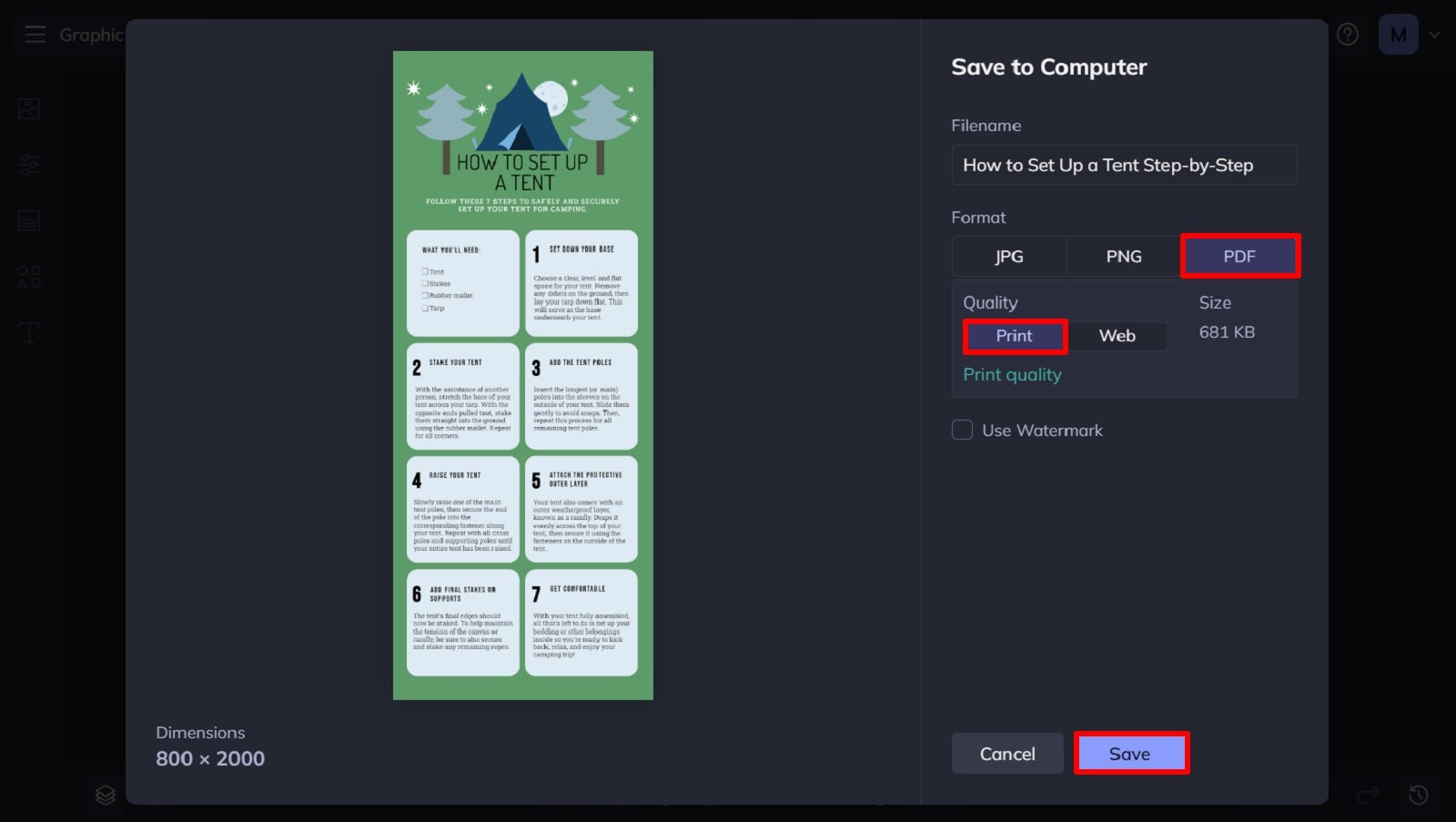1456x822 pixels.
Task: Switch quality to Web
Action: pos(1117,336)
